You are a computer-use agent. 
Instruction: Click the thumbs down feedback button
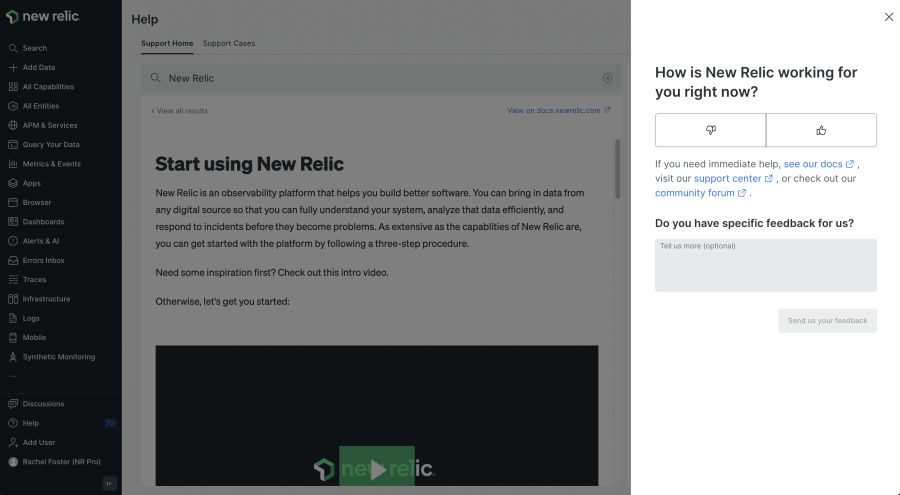tap(710, 130)
